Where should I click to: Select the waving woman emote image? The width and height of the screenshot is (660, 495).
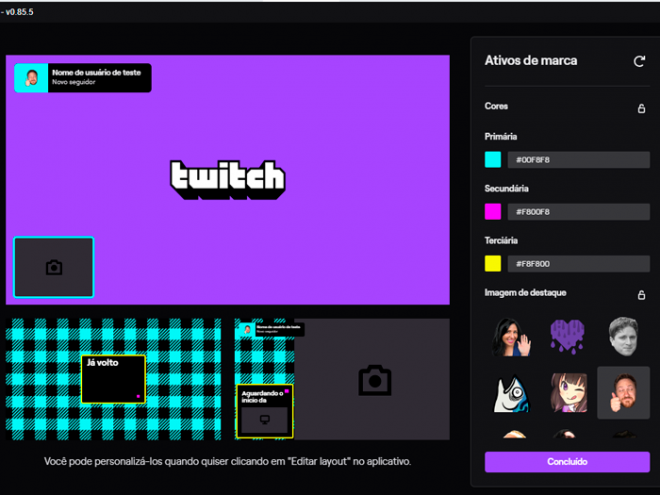tap(511, 337)
